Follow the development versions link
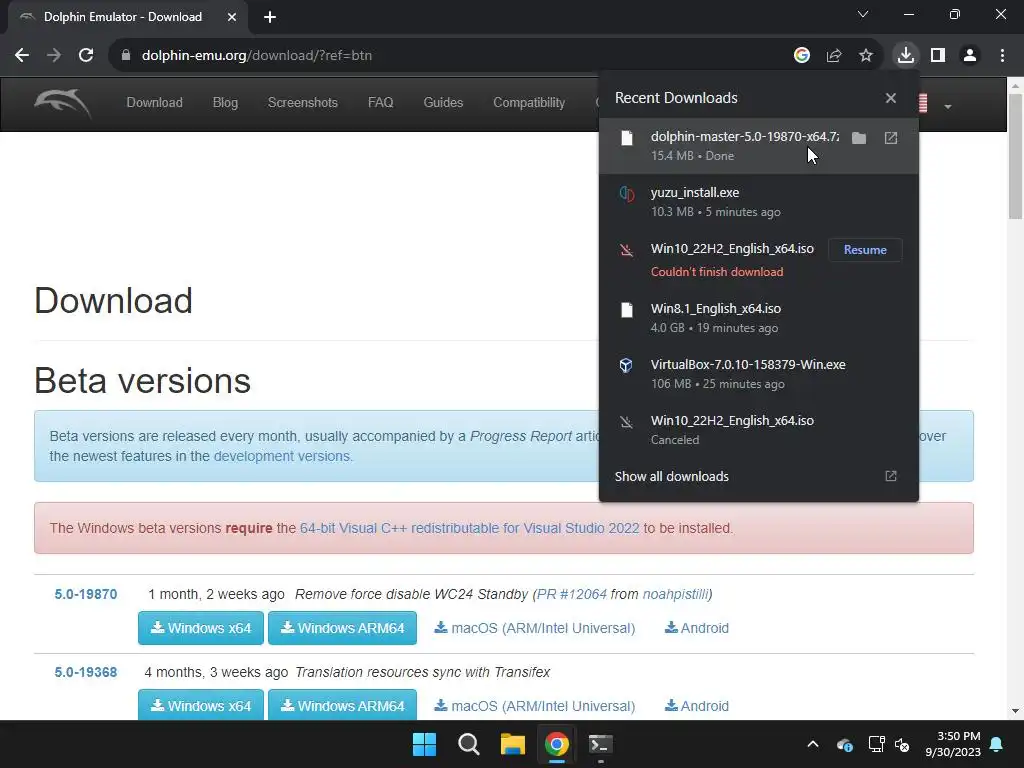The width and height of the screenshot is (1024, 768). [x=281, y=456]
